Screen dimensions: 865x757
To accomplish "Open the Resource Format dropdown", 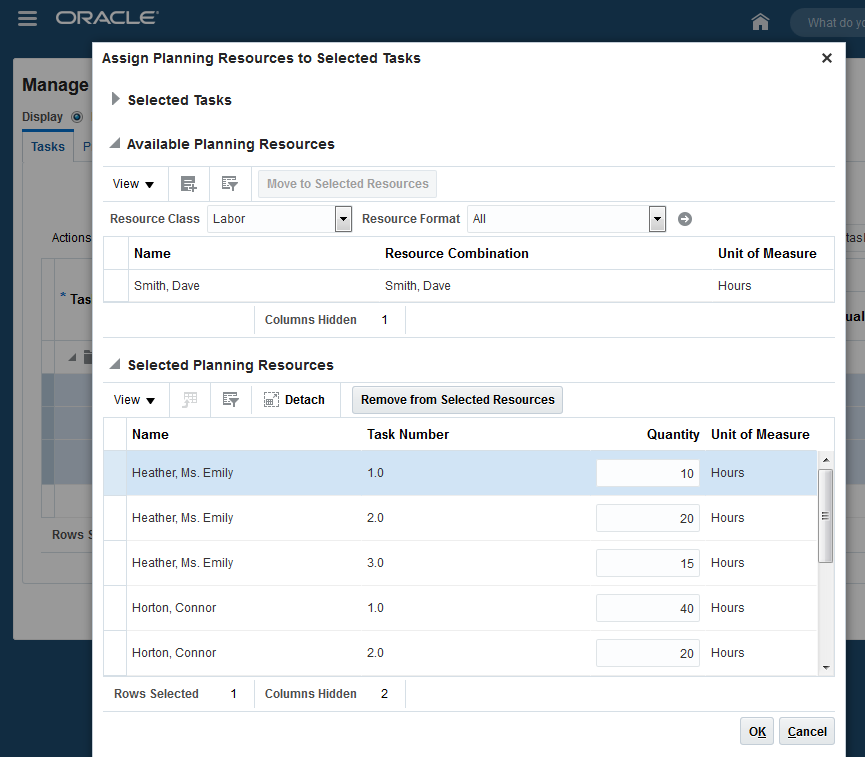I will pyautogui.click(x=657, y=219).
